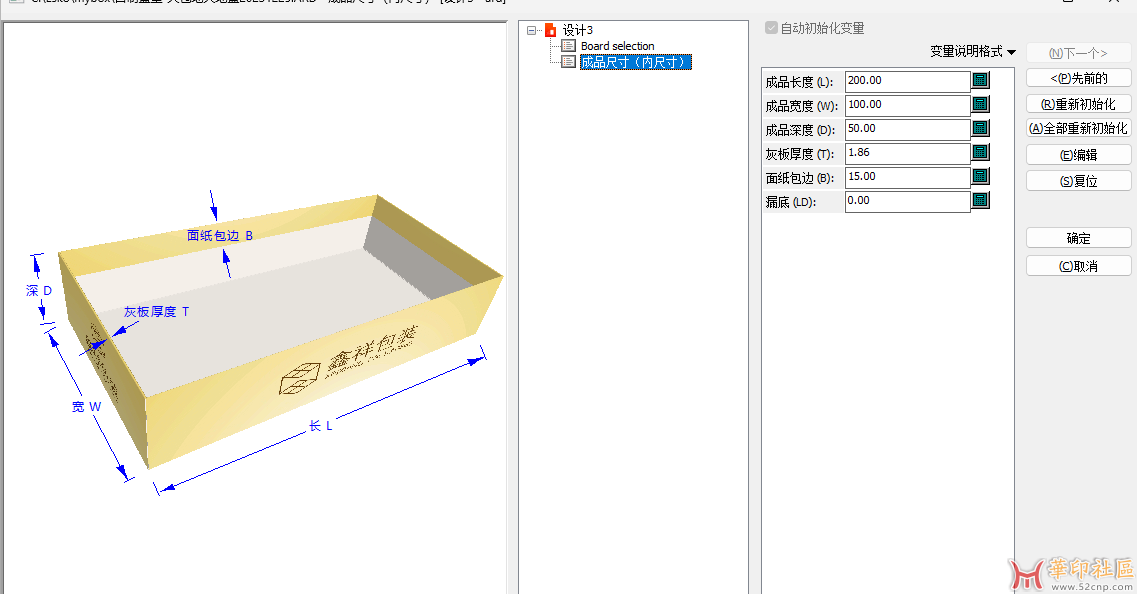Click the Board selection list icon
The height and width of the screenshot is (594, 1137).
coord(569,46)
